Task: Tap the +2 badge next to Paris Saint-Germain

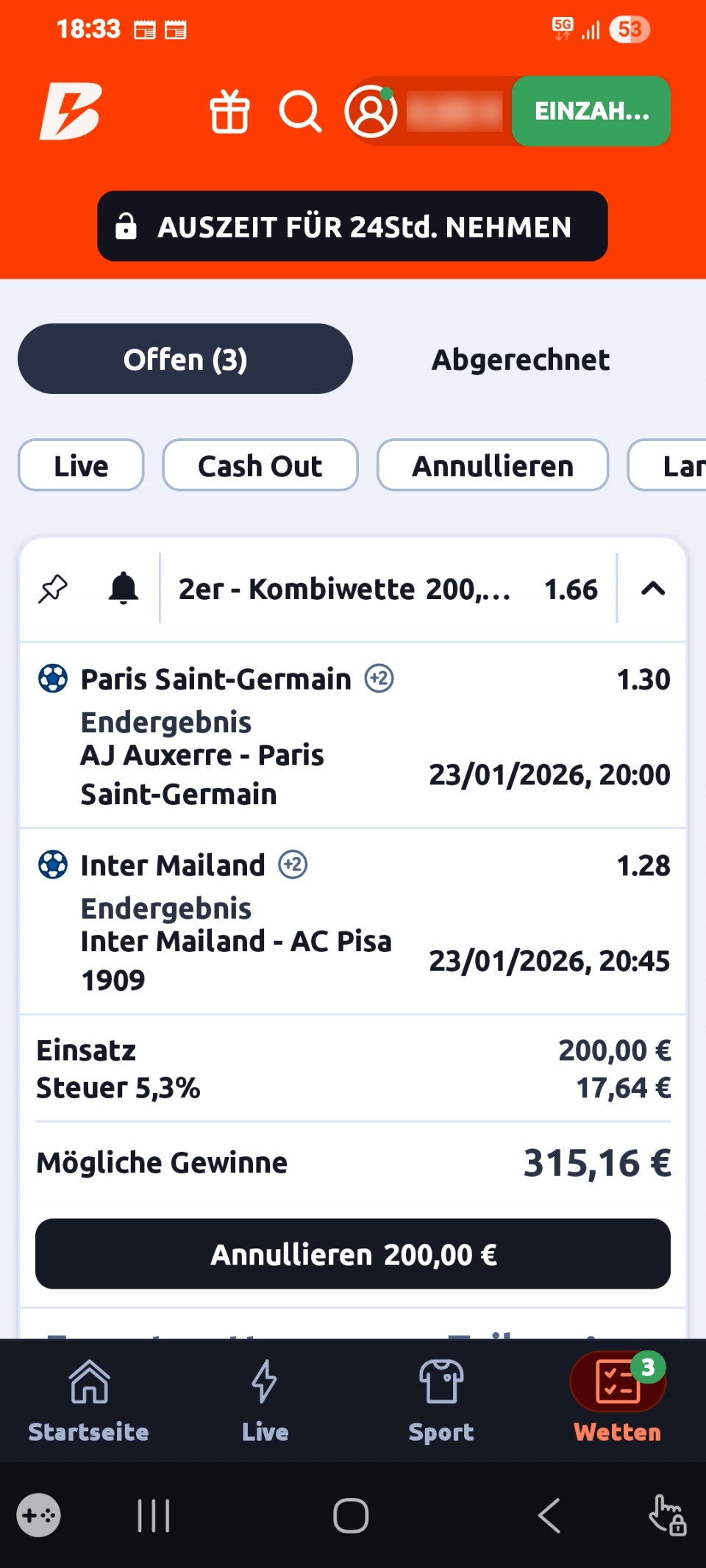Action: point(379,679)
